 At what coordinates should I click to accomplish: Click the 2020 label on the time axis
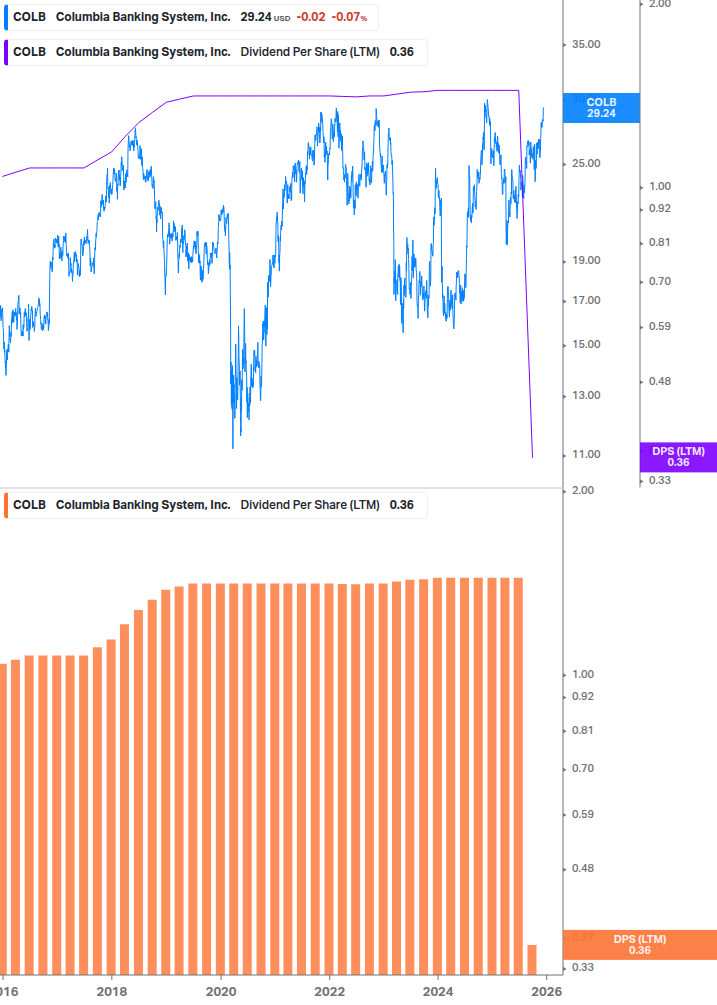click(x=220, y=992)
